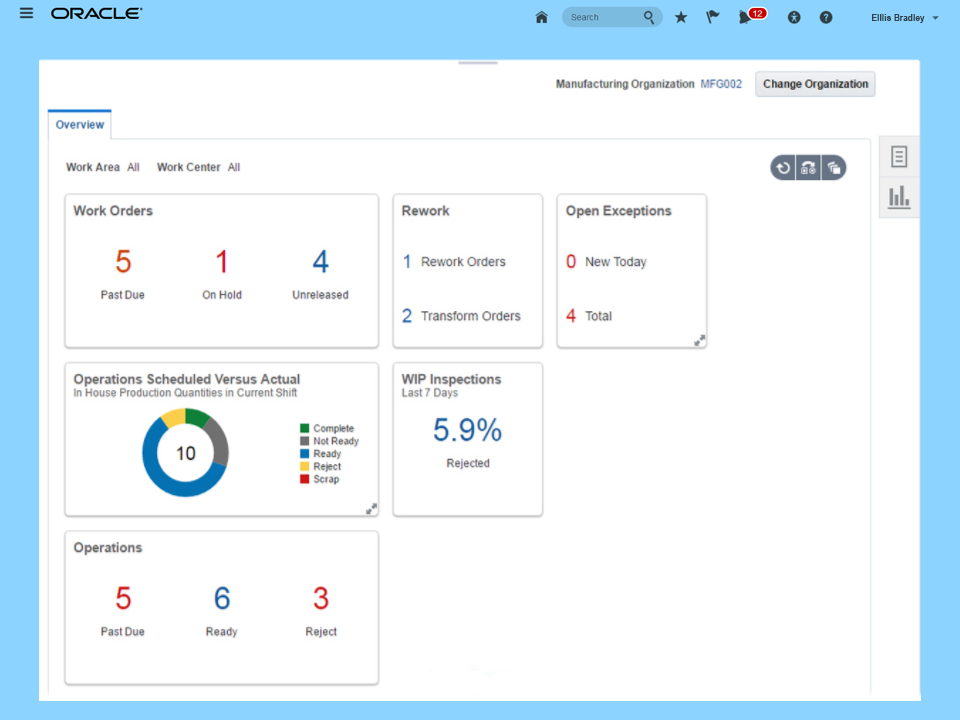This screenshot has width=960, height=720.
Task: Open the Favorites star icon
Action: (x=681, y=17)
